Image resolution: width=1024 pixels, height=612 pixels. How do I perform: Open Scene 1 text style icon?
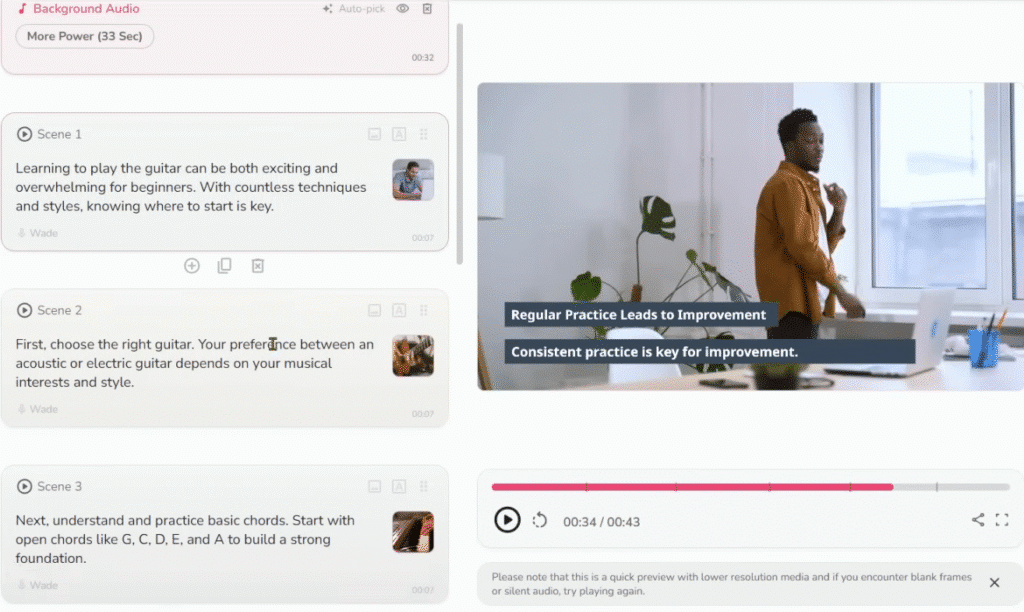click(399, 135)
